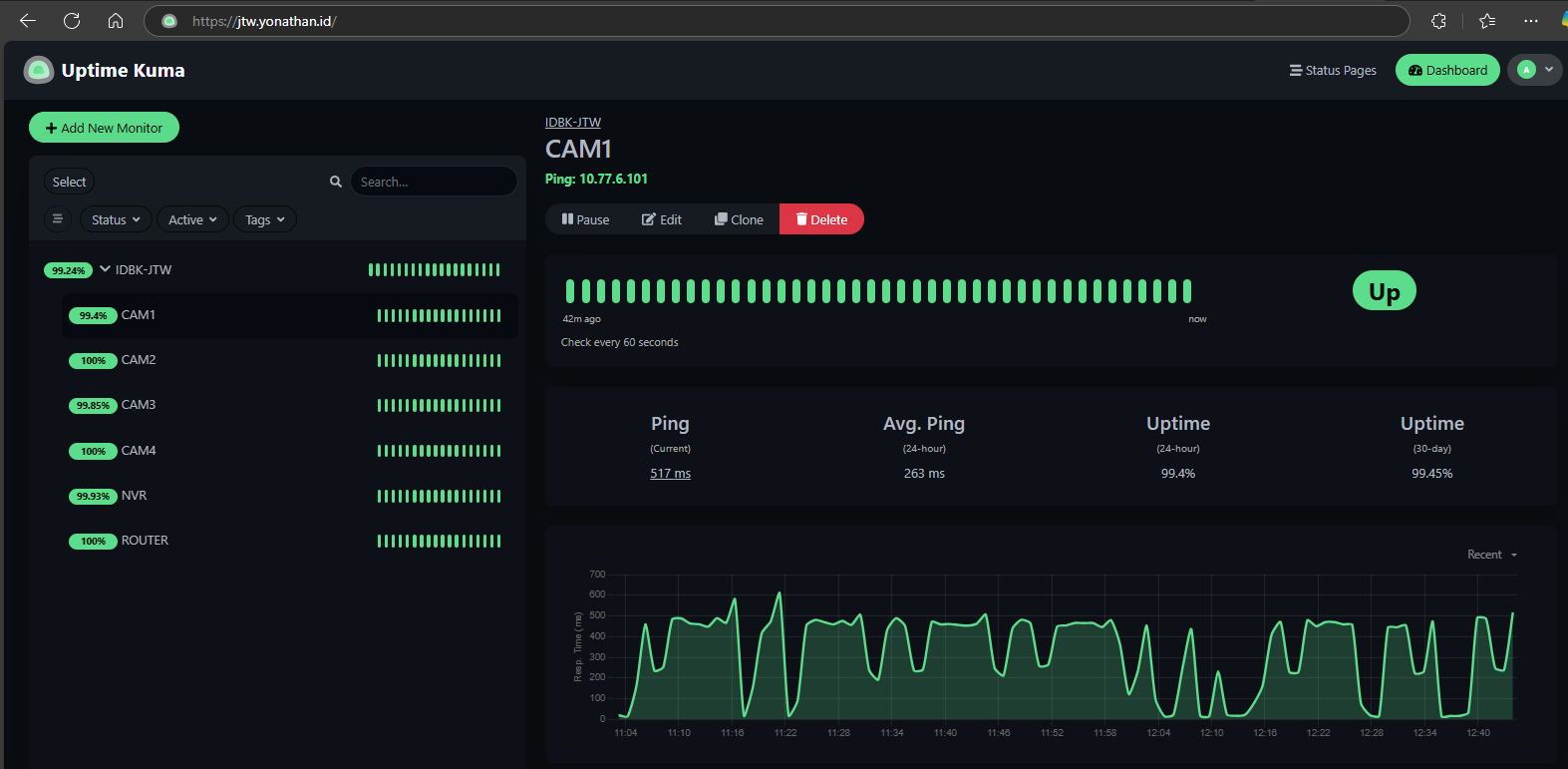Click the search magnifier icon in monitor list
1568x769 pixels.
[x=336, y=182]
